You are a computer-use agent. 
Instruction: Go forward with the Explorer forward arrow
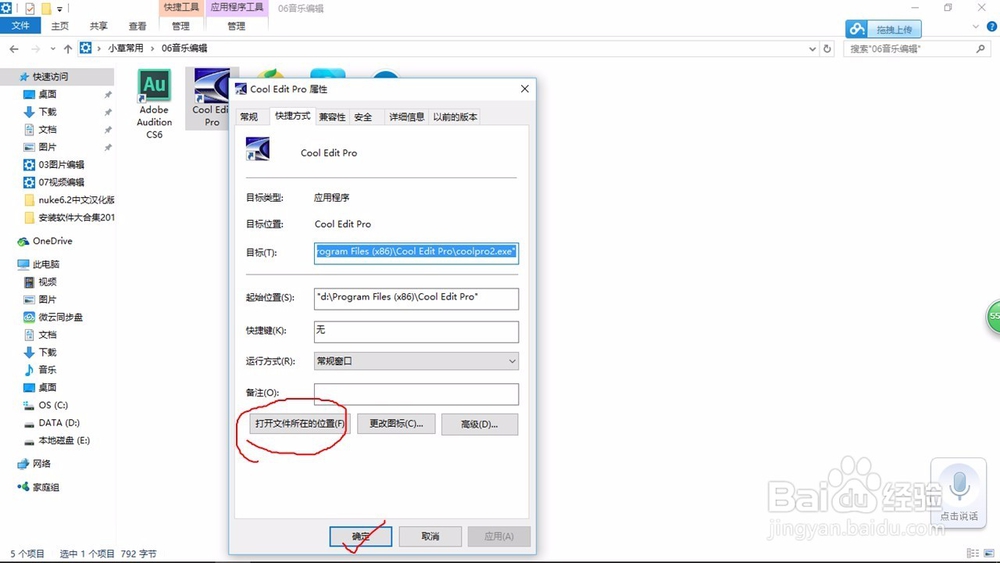pos(36,48)
